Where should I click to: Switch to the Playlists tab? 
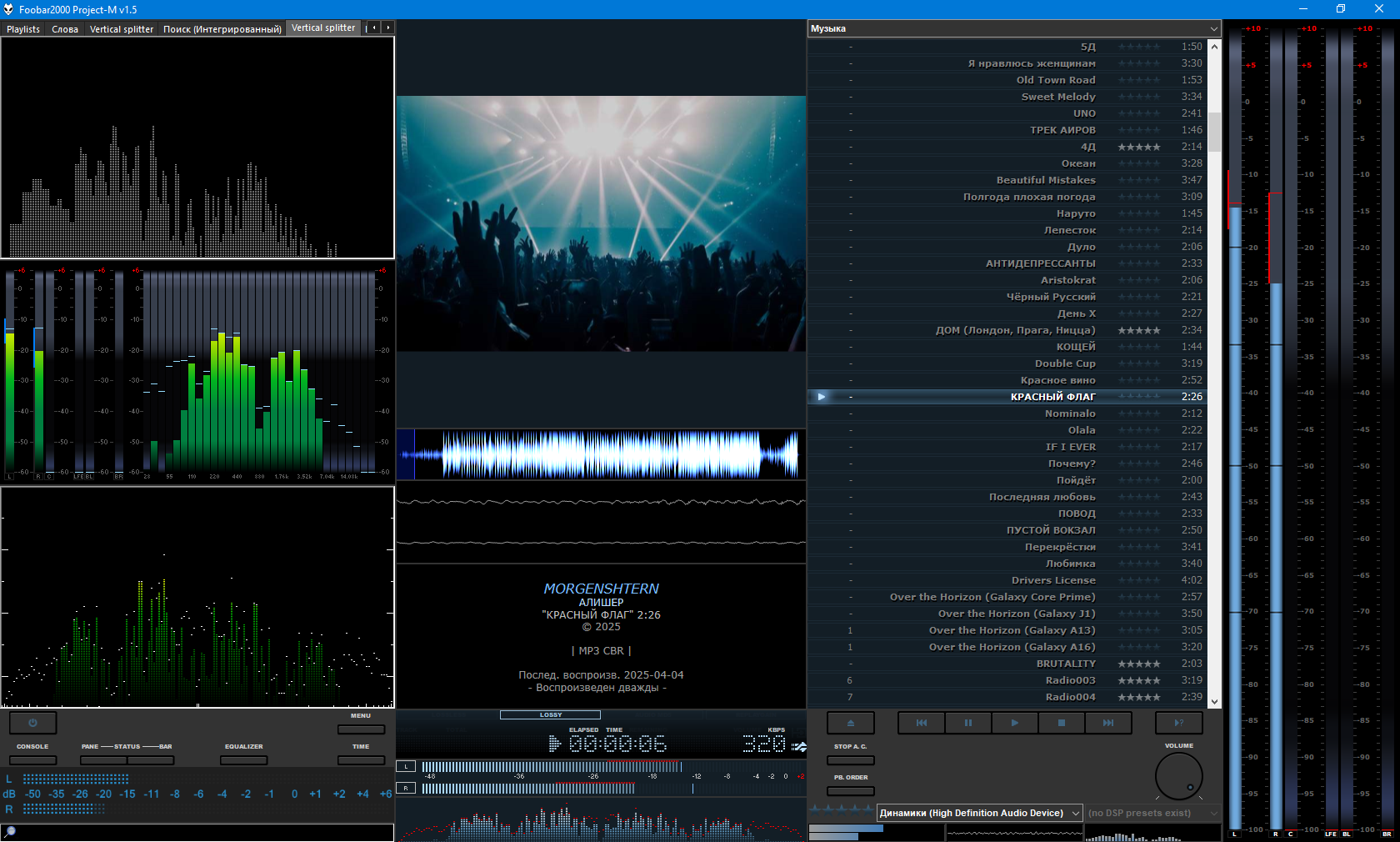coord(23,28)
